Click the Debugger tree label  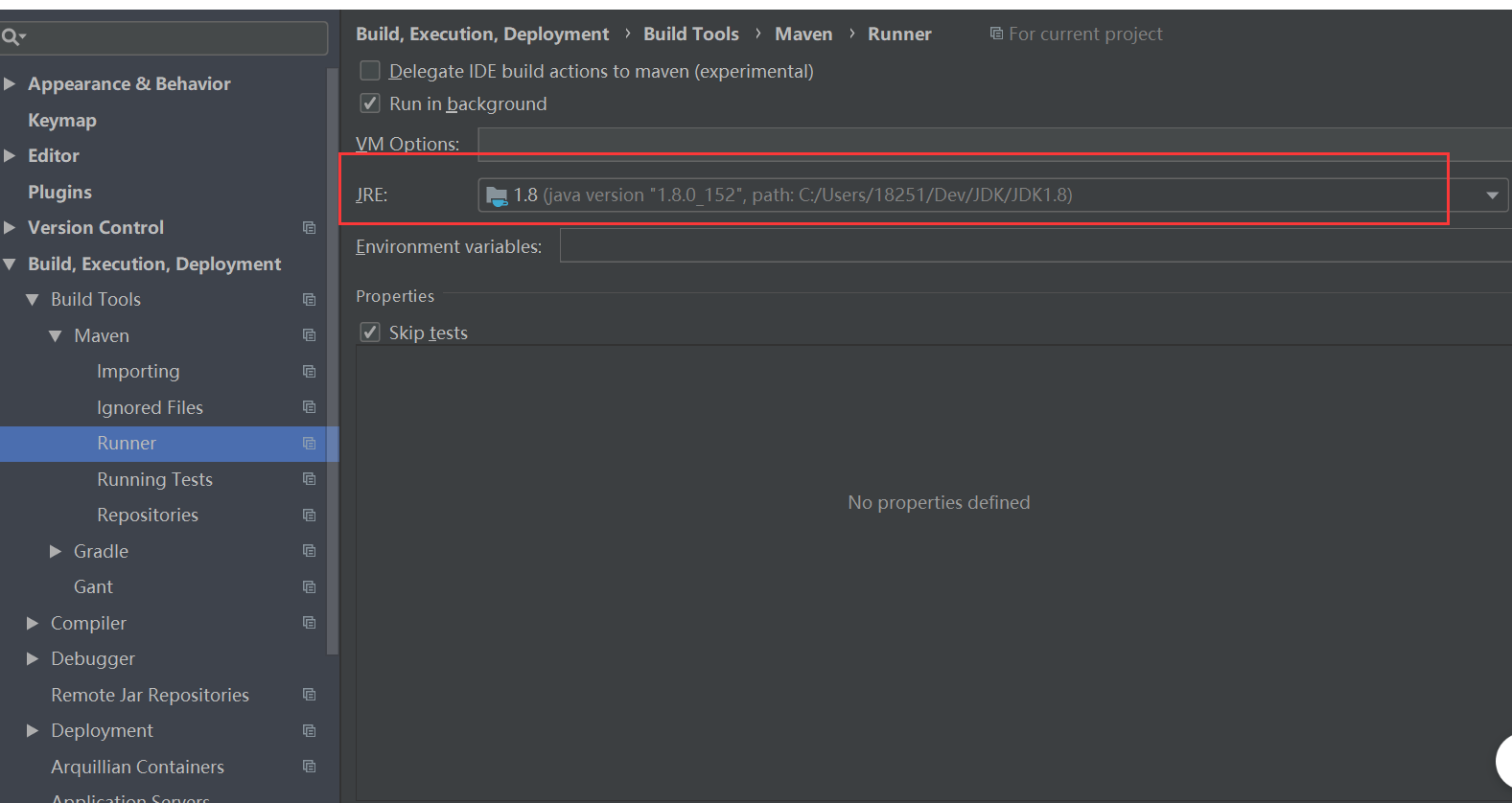coord(93,659)
